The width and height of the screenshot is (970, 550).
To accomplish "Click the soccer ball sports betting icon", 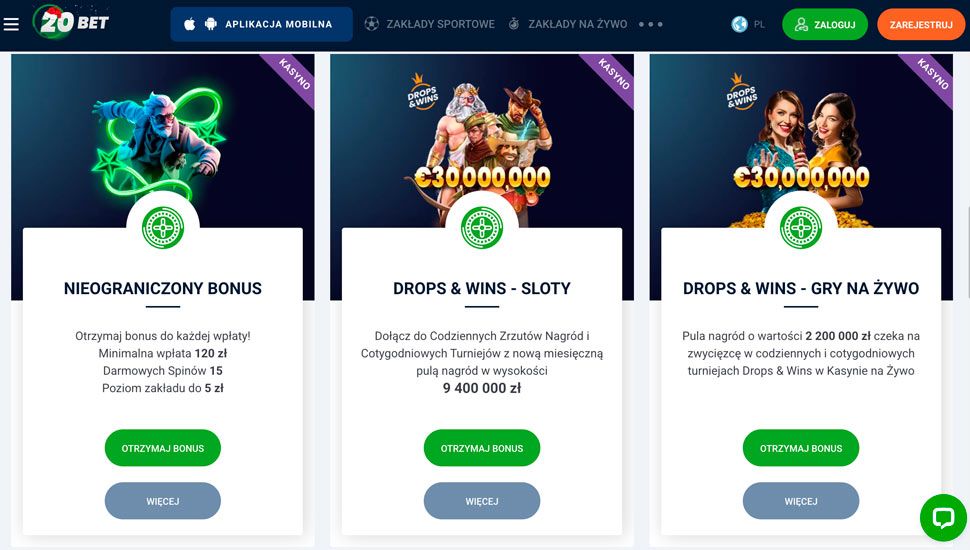I will (371, 24).
